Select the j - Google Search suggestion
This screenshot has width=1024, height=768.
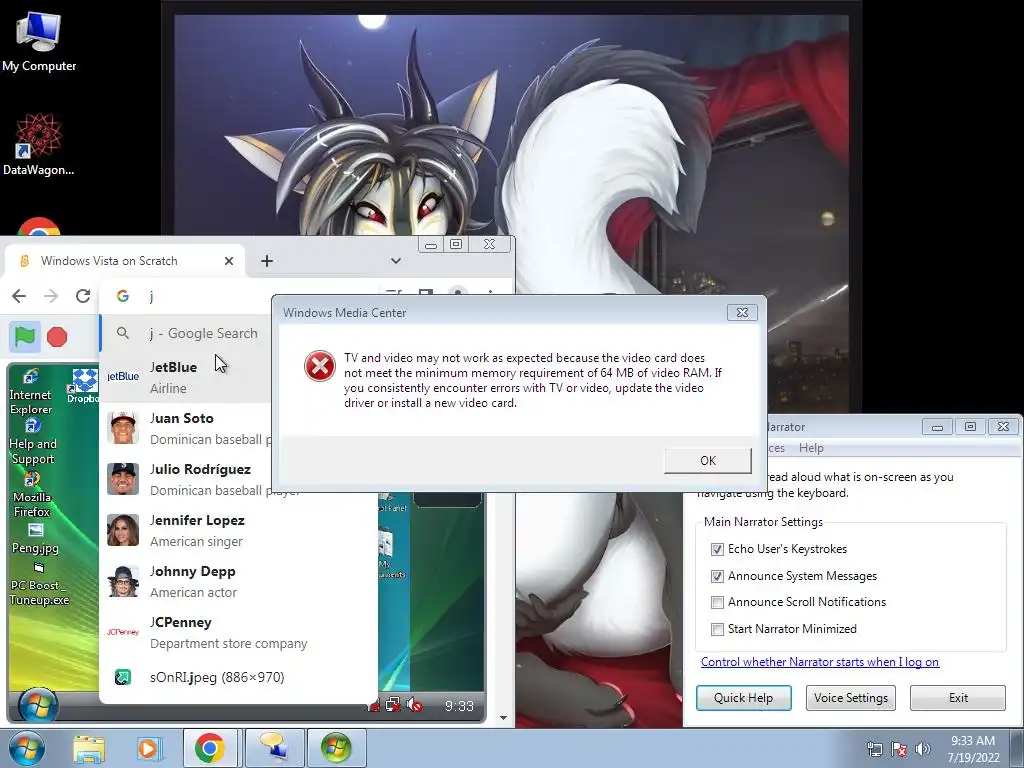click(187, 333)
